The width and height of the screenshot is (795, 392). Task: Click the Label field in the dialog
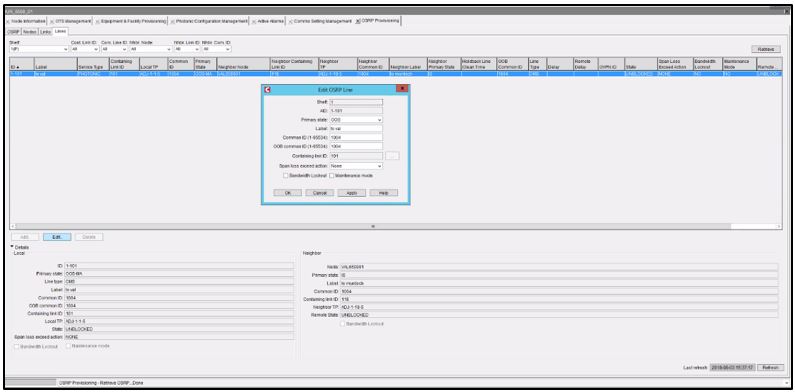356,129
